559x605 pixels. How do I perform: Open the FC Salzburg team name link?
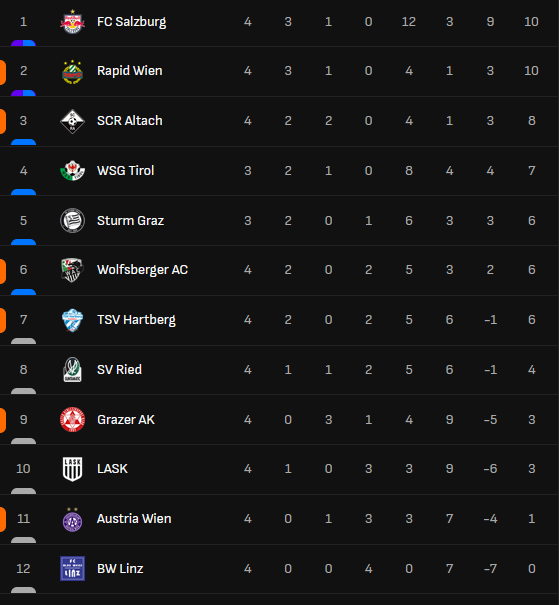[x=132, y=22]
